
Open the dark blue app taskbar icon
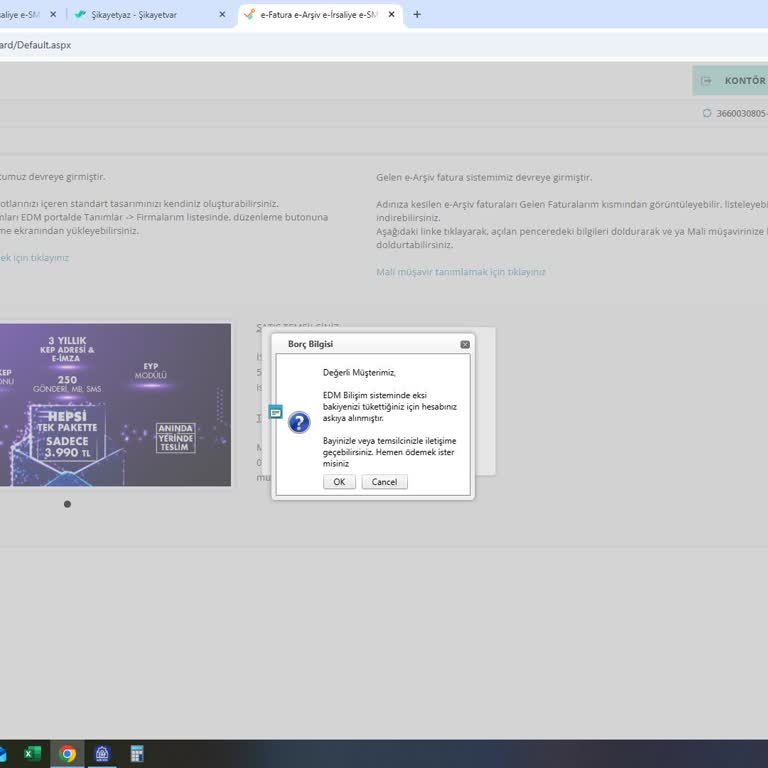102,754
